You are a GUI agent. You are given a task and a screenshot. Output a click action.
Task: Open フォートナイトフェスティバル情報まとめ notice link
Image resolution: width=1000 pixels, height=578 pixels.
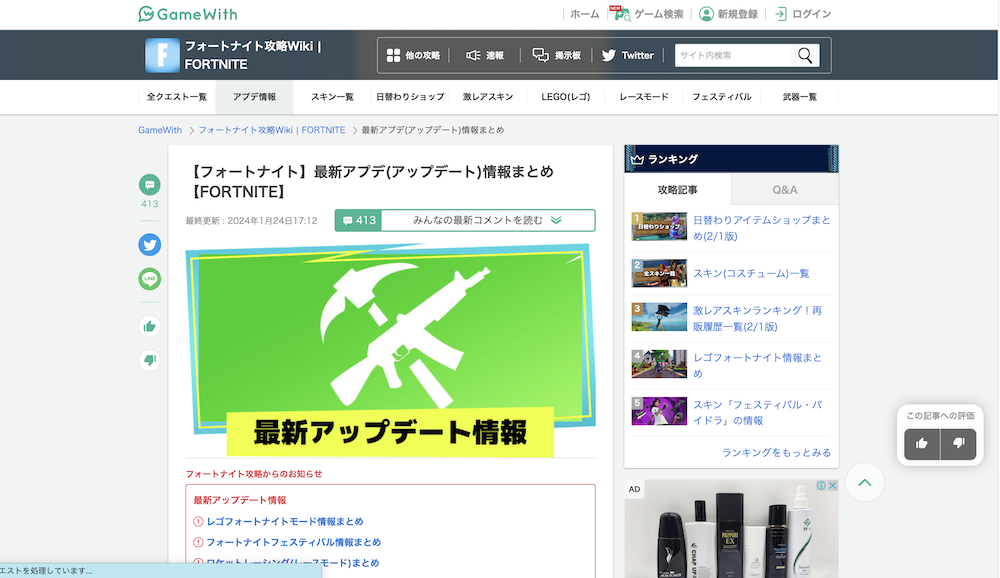click(293, 542)
